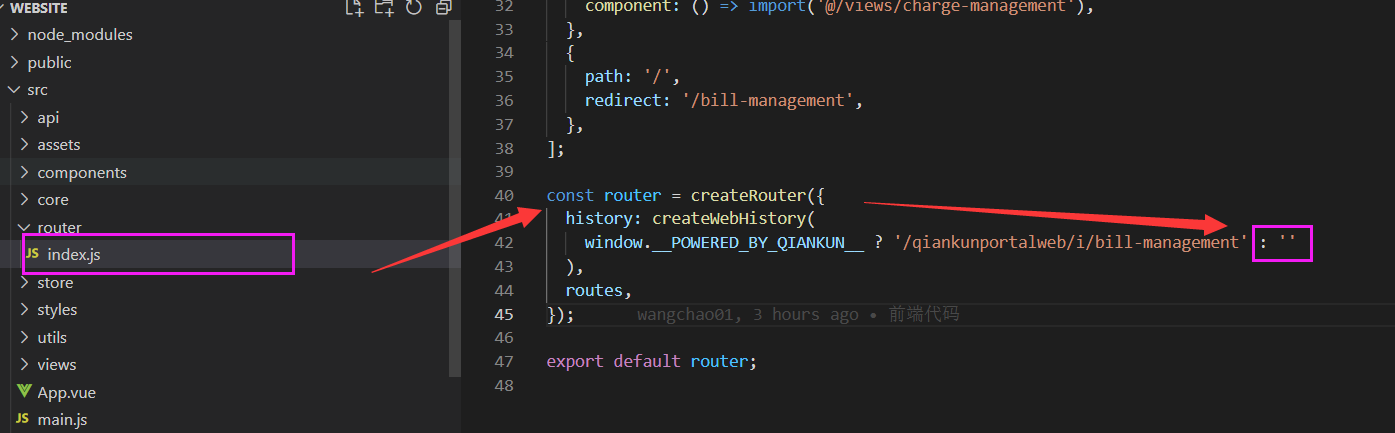
Task: Select the assets folder label
Action: point(59,145)
